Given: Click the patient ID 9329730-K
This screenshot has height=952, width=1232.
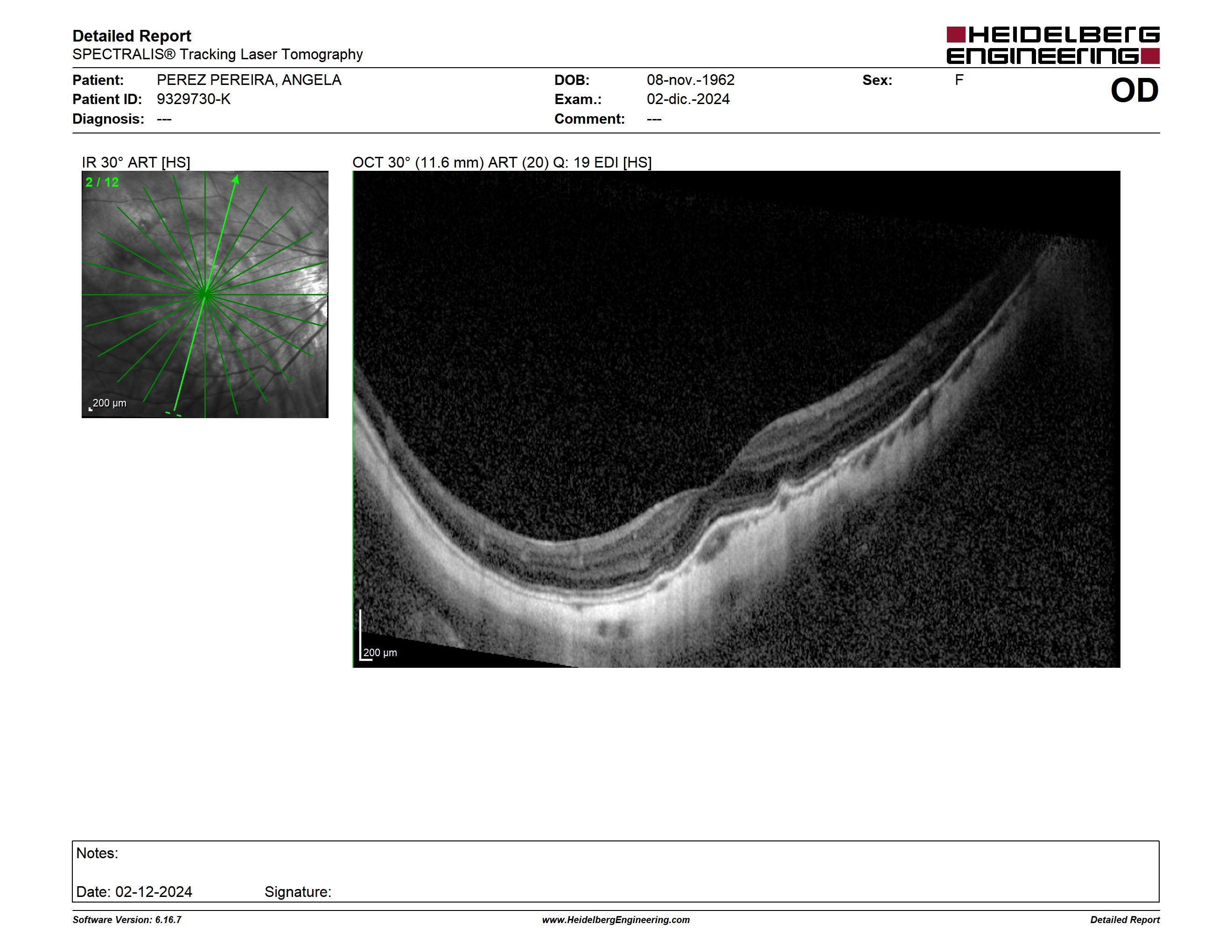Looking at the screenshot, I should (x=194, y=99).
